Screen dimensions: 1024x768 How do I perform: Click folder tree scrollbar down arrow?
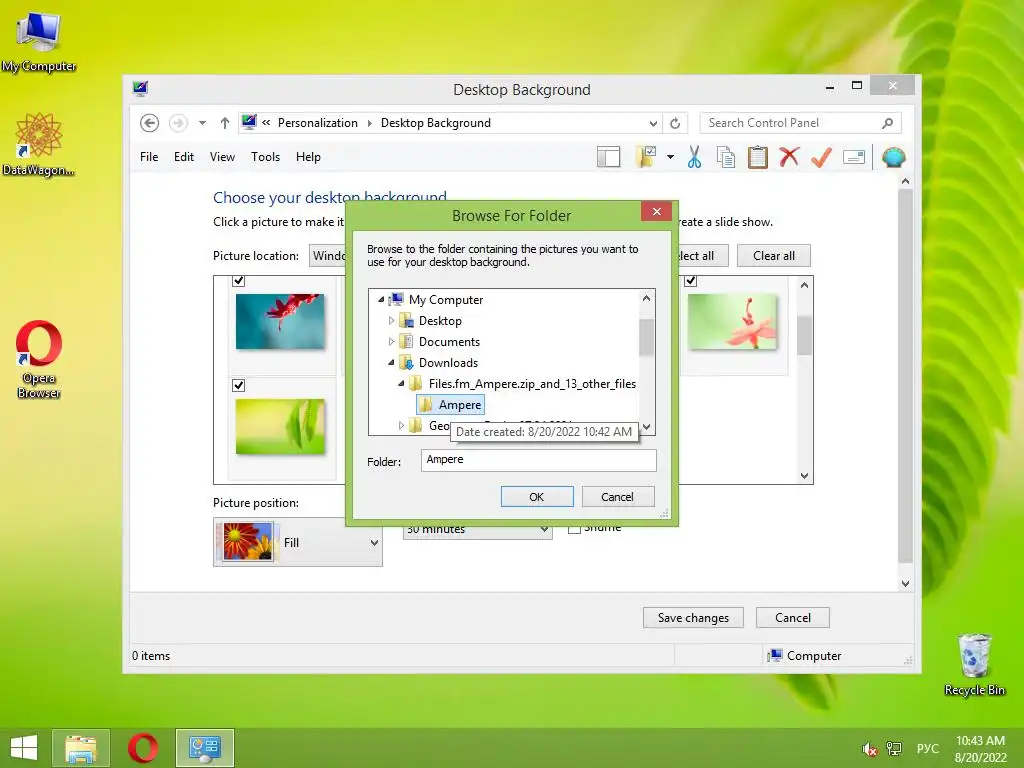coord(647,427)
